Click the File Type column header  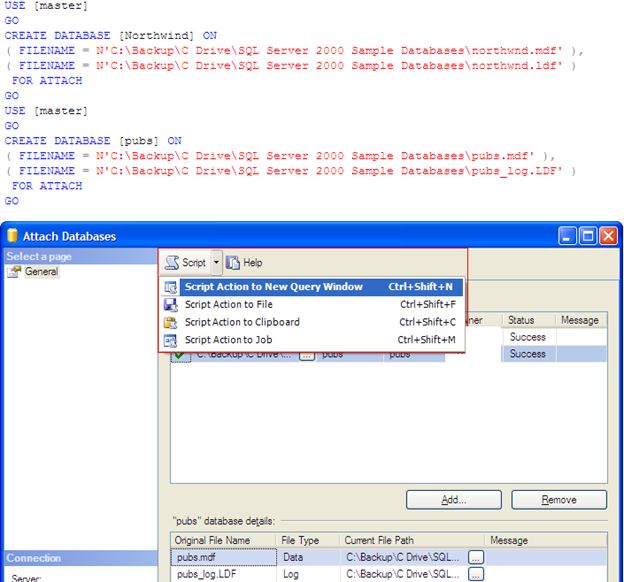pos(308,540)
